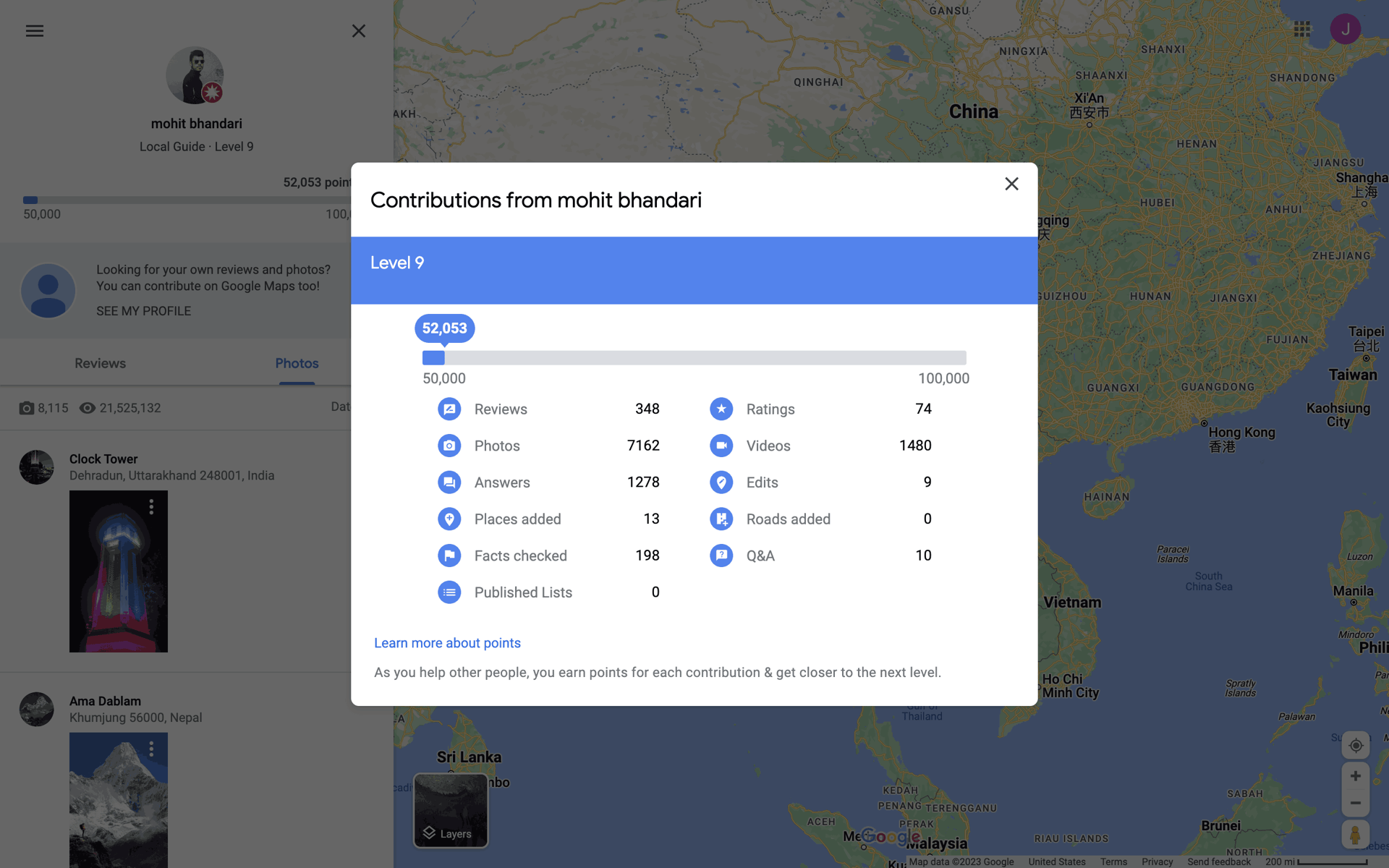This screenshot has height=868, width=1389.
Task: Open the Google apps grid
Action: pyautogui.click(x=1302, y=29)
